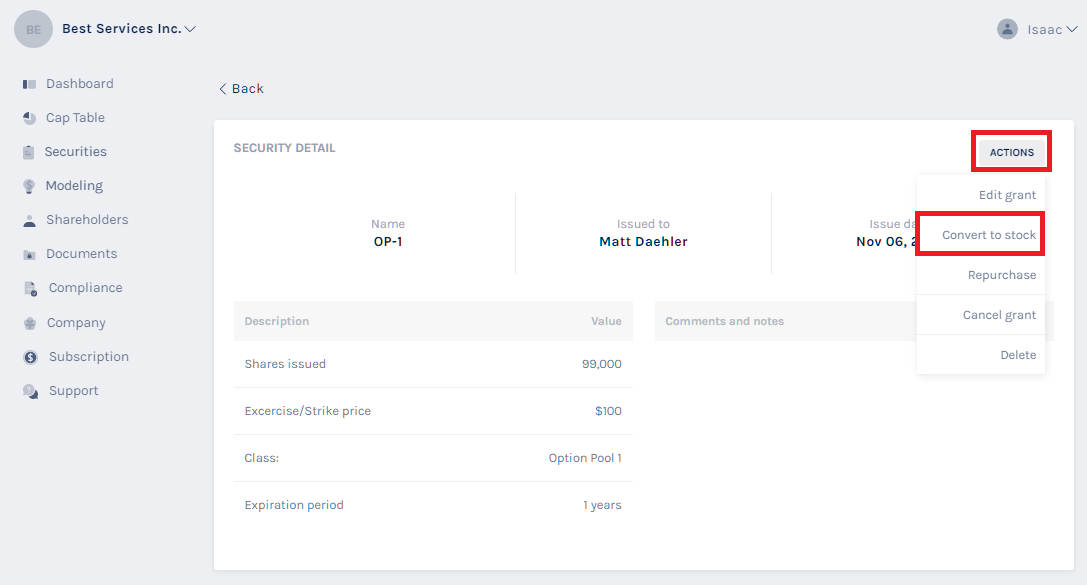Click the Shareholders person icon
Screen dimensions: 1087x585
click(x=30, y=220)
